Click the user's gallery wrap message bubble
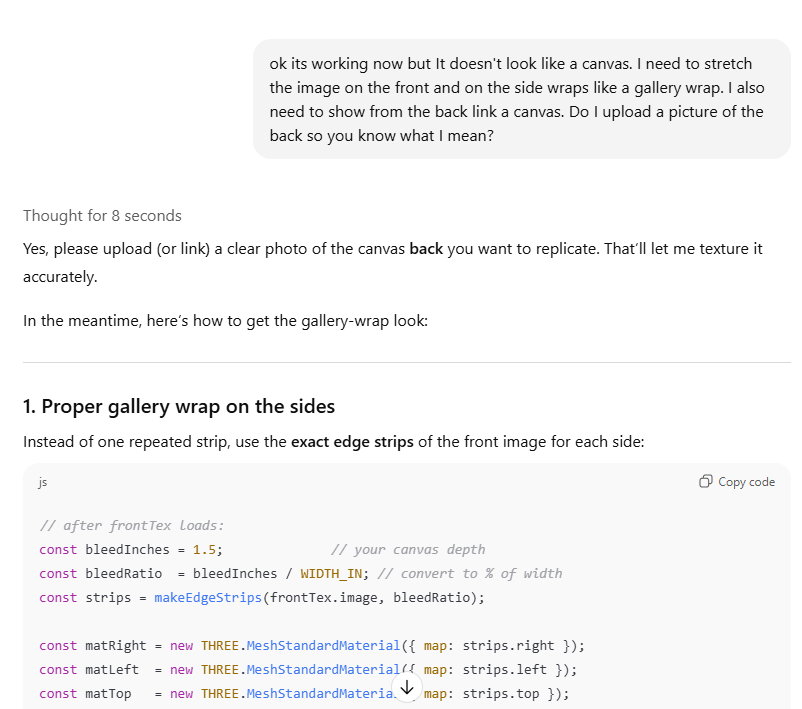 pyautogui.click(x=521, y=99)
